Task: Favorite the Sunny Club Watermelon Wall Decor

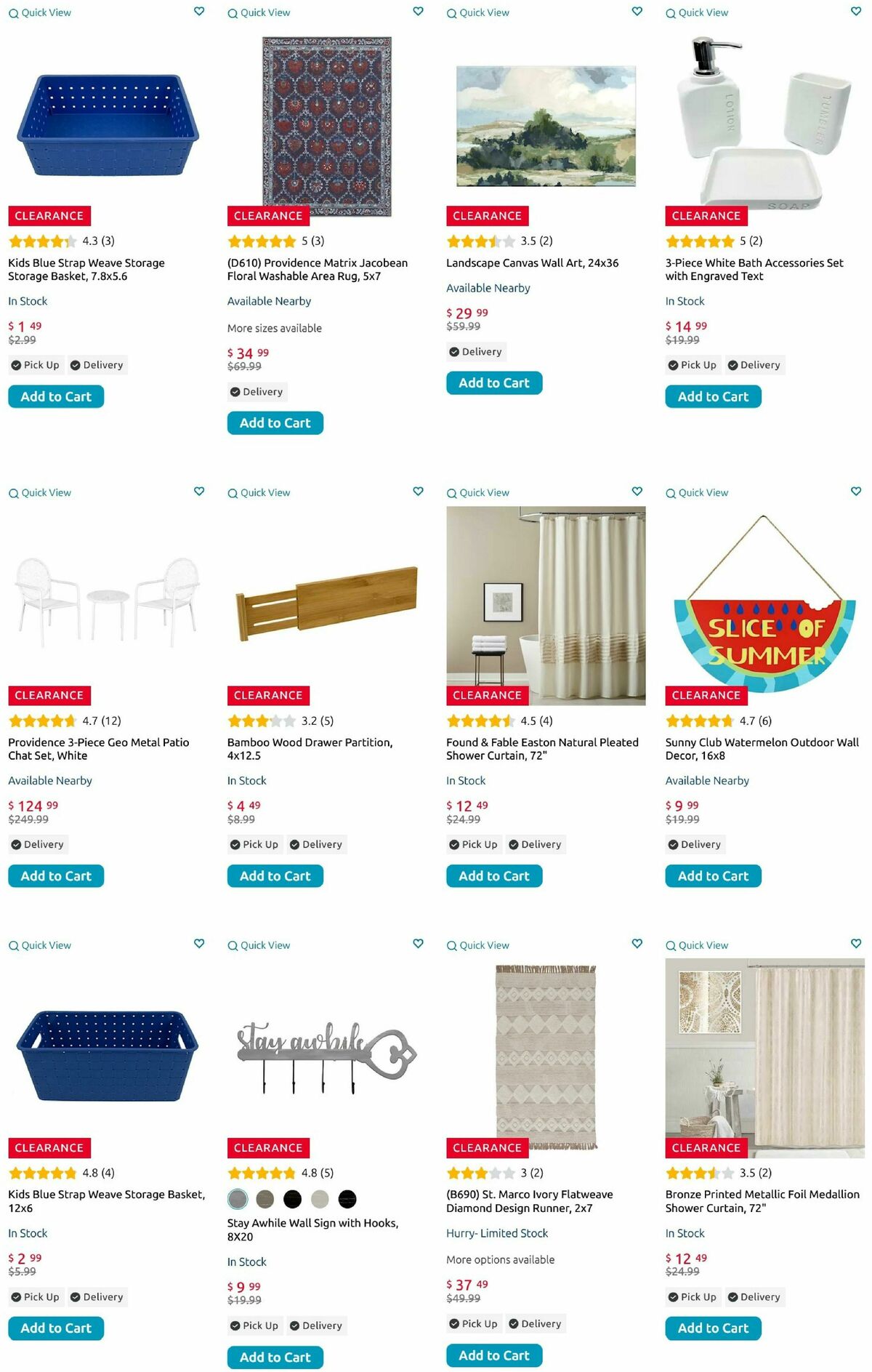Action: point(856,492)
